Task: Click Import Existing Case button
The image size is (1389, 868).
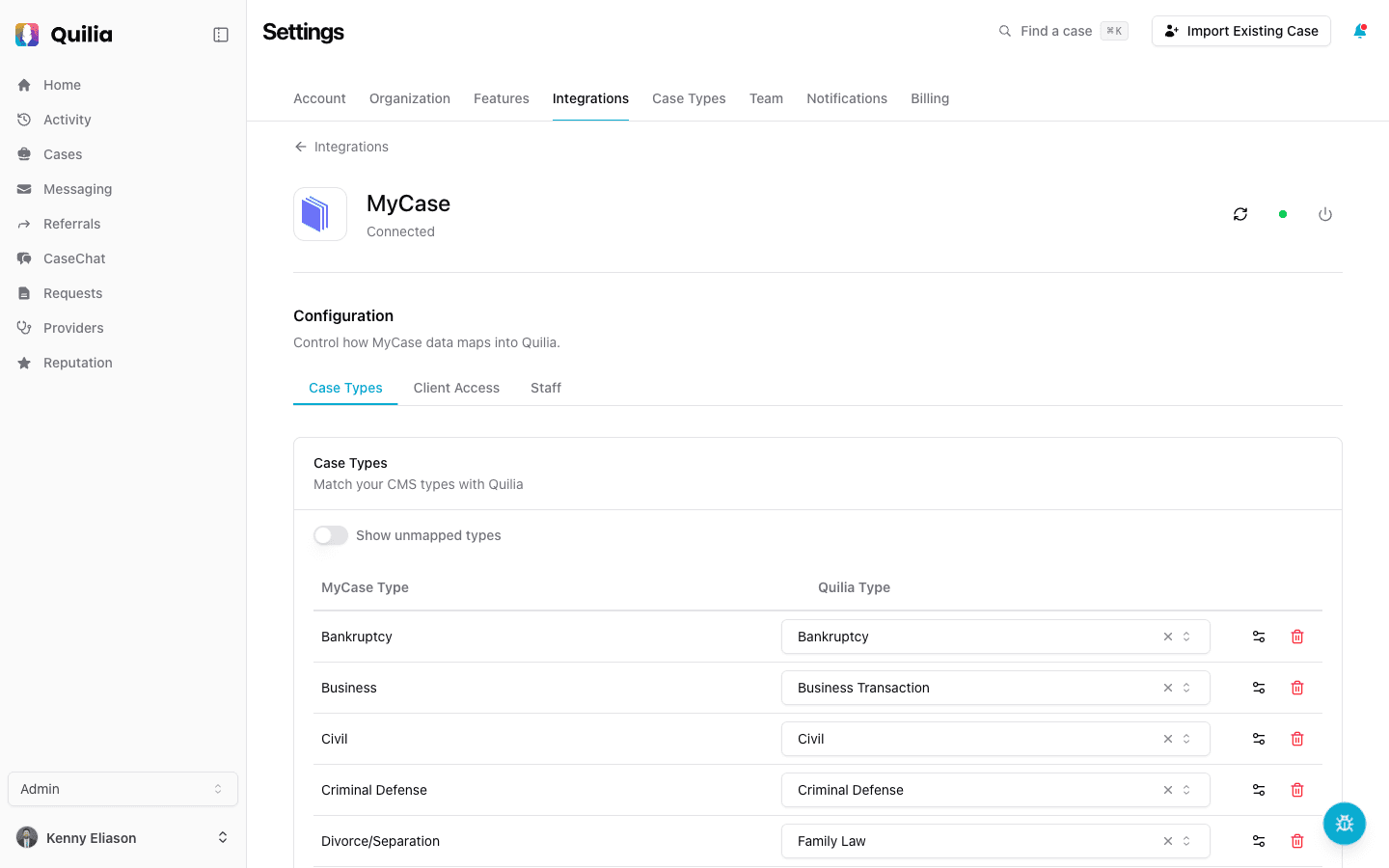Action: [1241, 31]
